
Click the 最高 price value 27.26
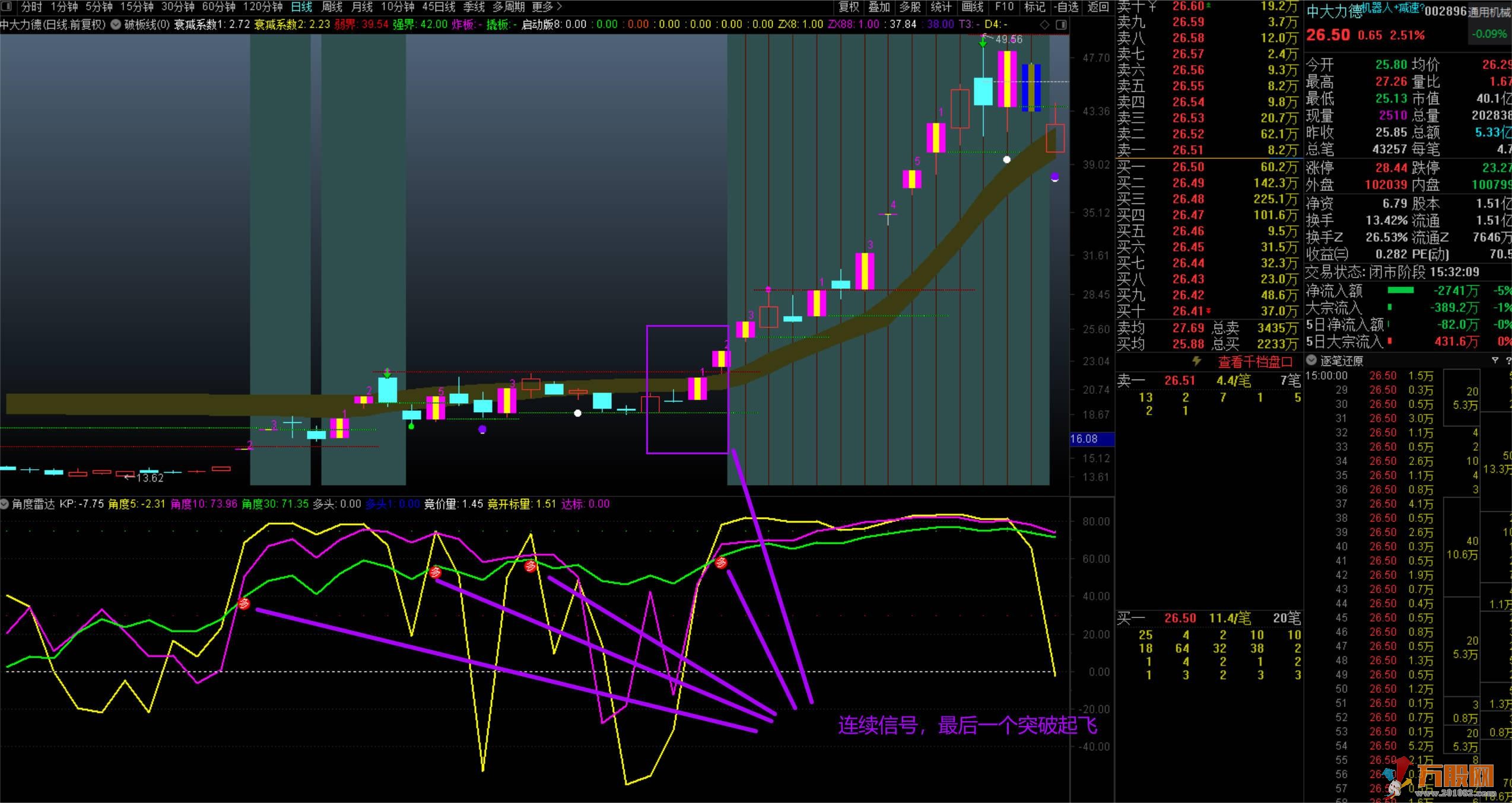(1391, 81)
